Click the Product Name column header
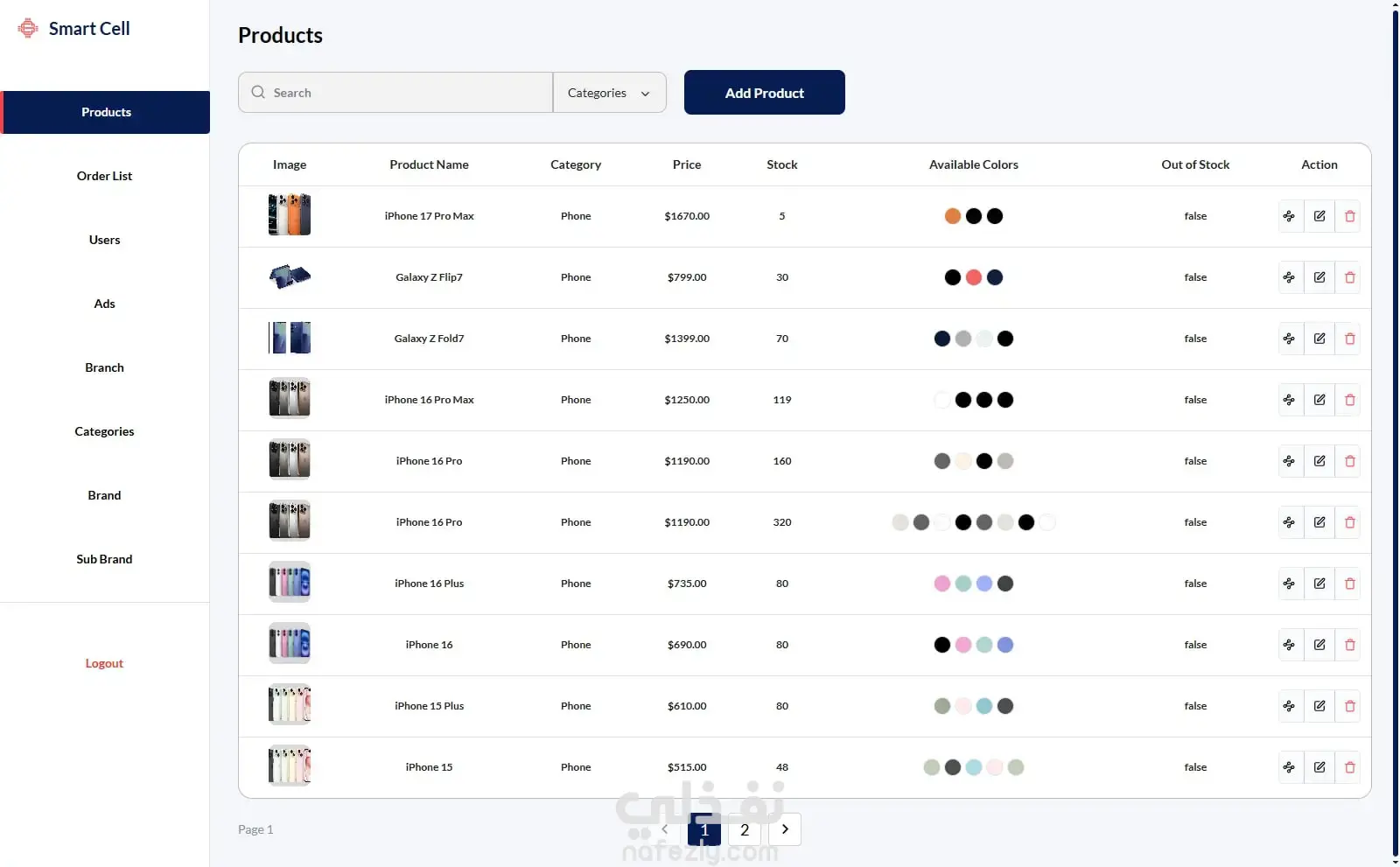The image size is (1400, 867). coord(430,164)
